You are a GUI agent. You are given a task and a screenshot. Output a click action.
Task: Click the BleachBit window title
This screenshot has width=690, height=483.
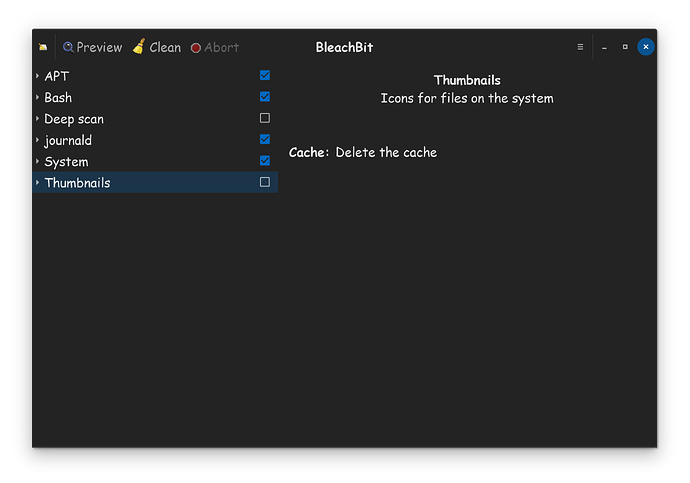(344, 47)
